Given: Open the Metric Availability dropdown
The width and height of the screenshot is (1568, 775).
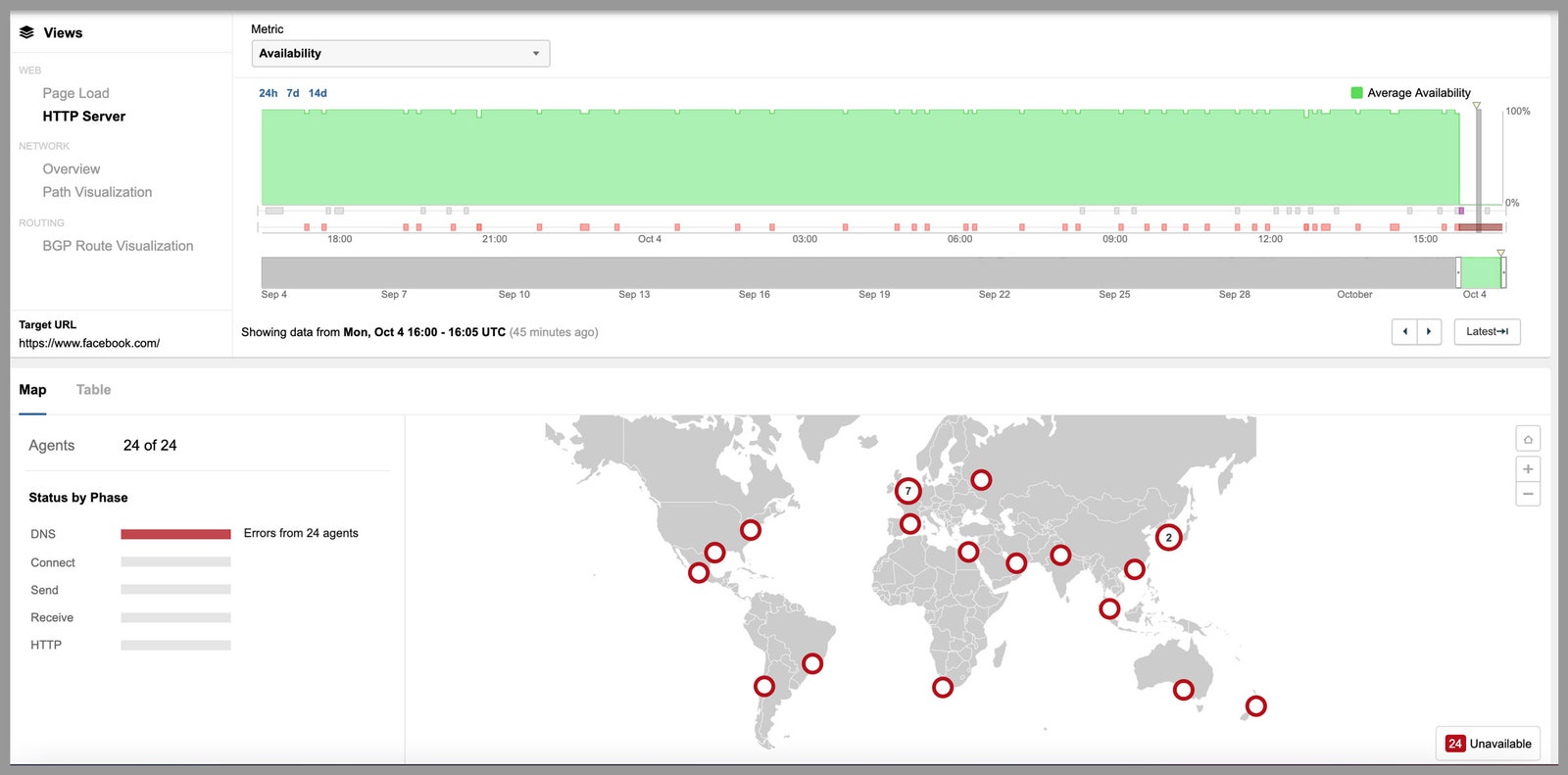Looking at the screenshot, I should click(x=400, y=54).
